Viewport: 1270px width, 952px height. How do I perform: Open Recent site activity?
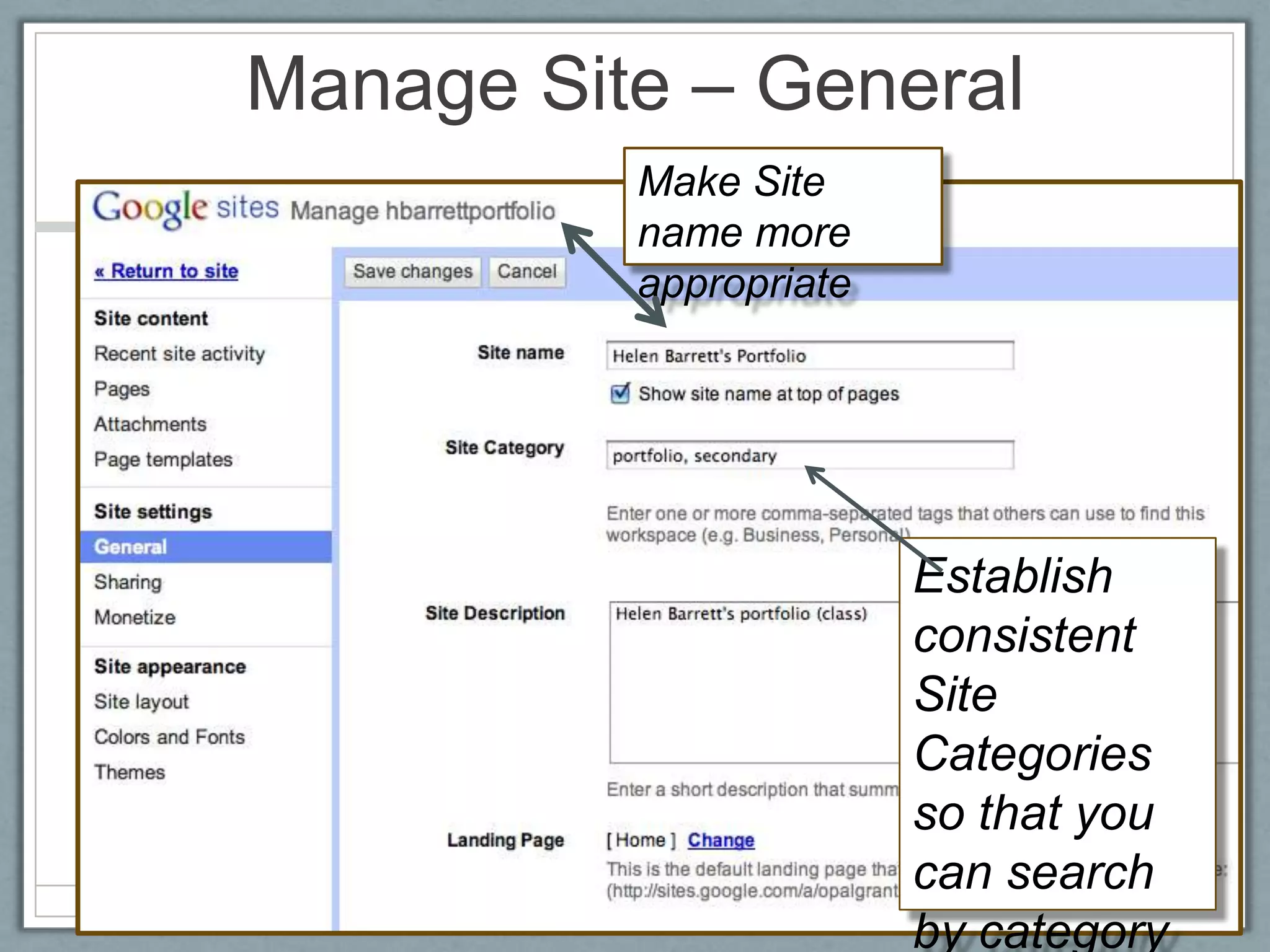pyautogui.click(x=180, y=353)
